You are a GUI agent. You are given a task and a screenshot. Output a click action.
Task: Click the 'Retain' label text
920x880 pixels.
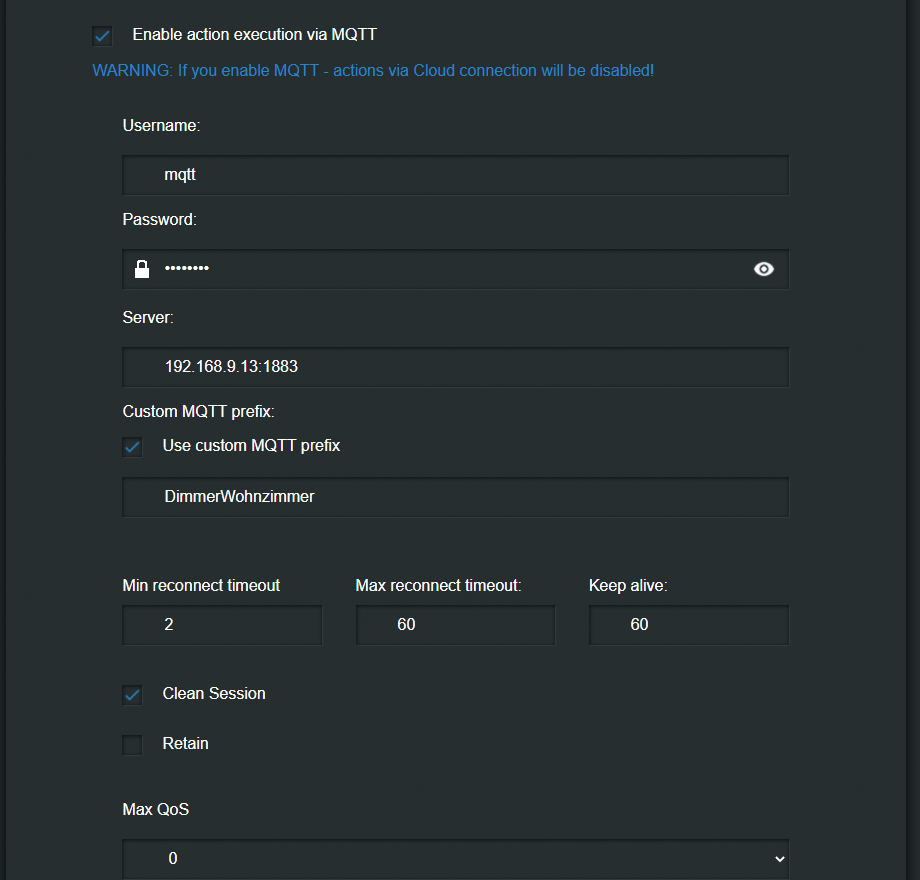click(185, 744)
